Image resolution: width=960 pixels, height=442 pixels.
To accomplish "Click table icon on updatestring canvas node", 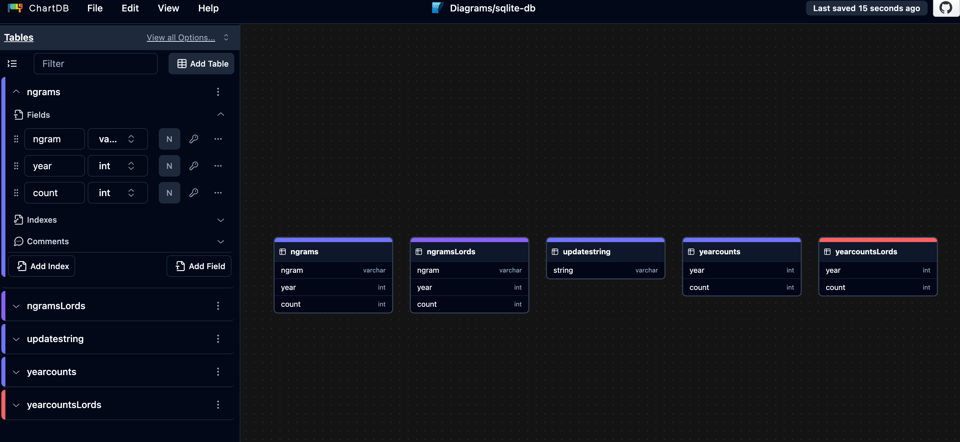I will tap(555, 252).
